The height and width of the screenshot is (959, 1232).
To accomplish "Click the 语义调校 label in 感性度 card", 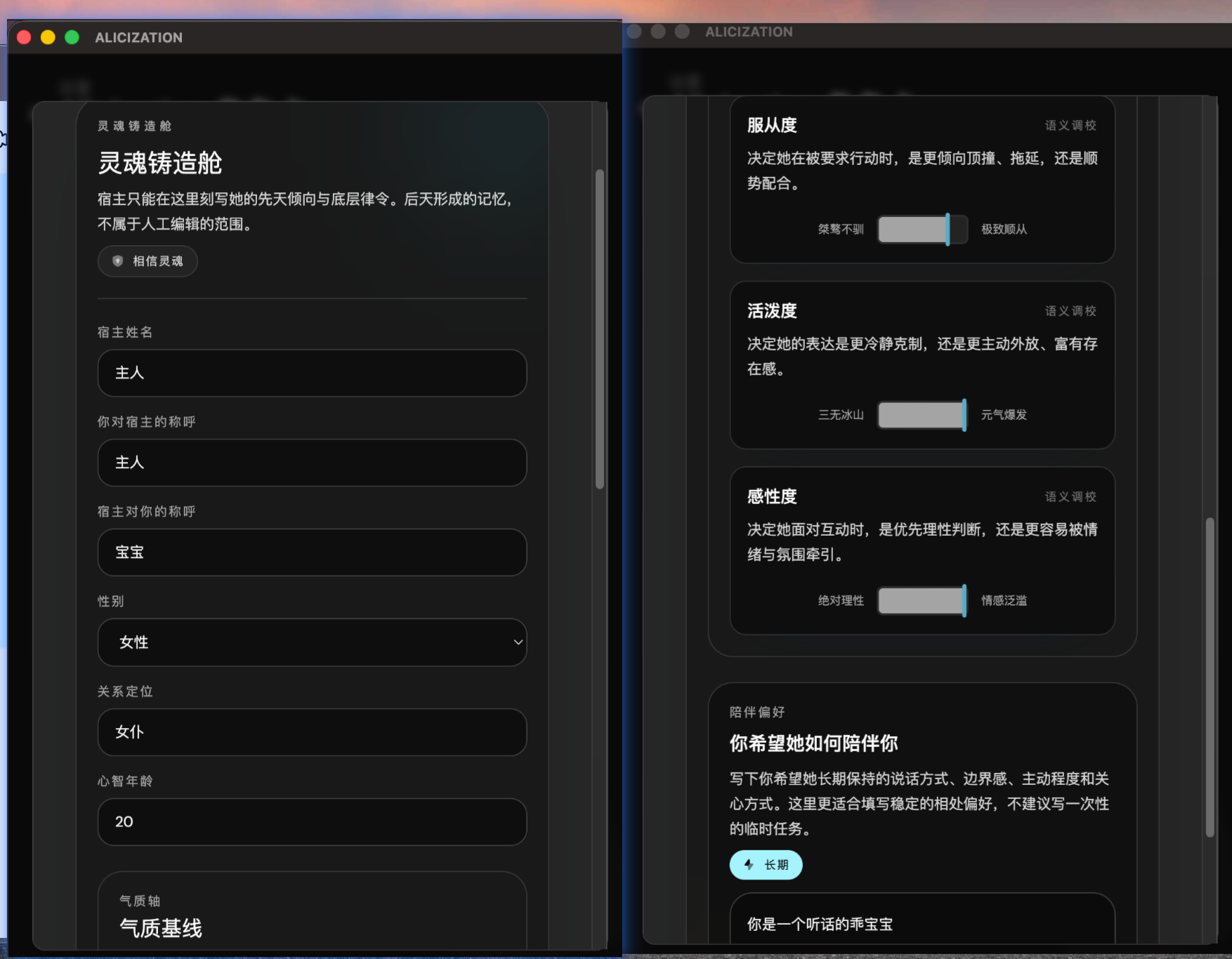I will 1070,497.
